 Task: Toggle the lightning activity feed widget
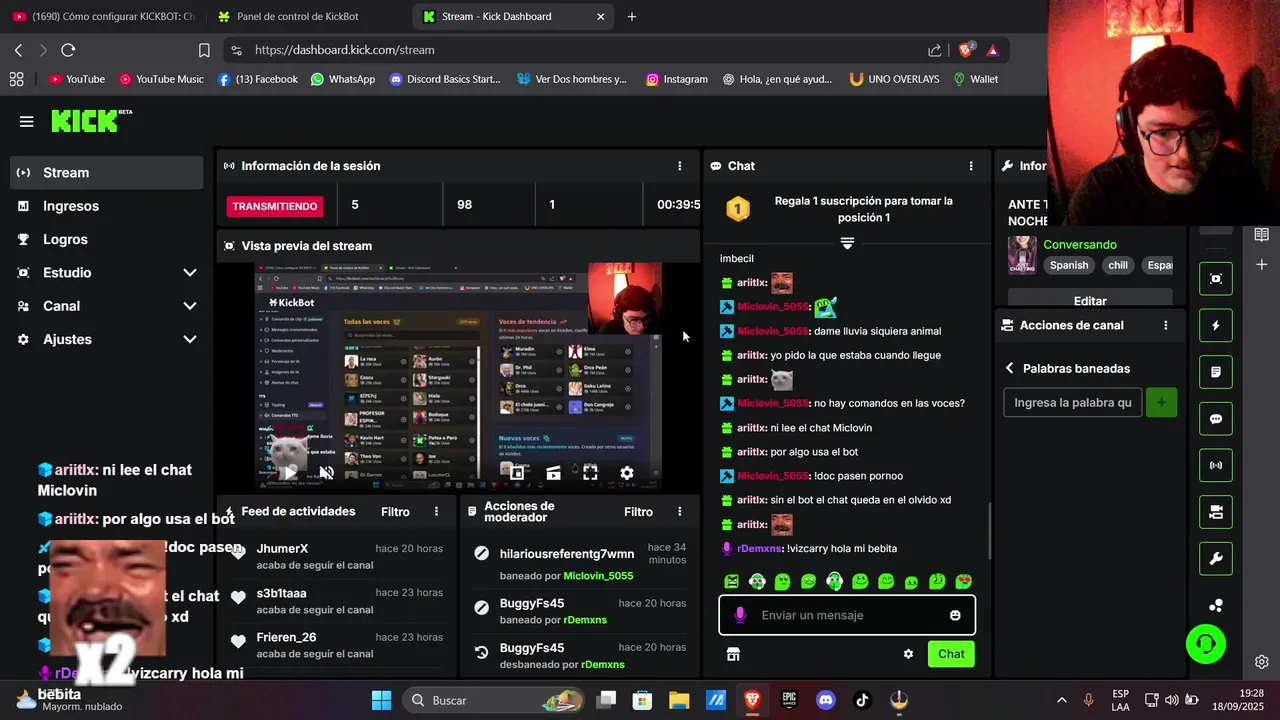tap(1216, 325)
